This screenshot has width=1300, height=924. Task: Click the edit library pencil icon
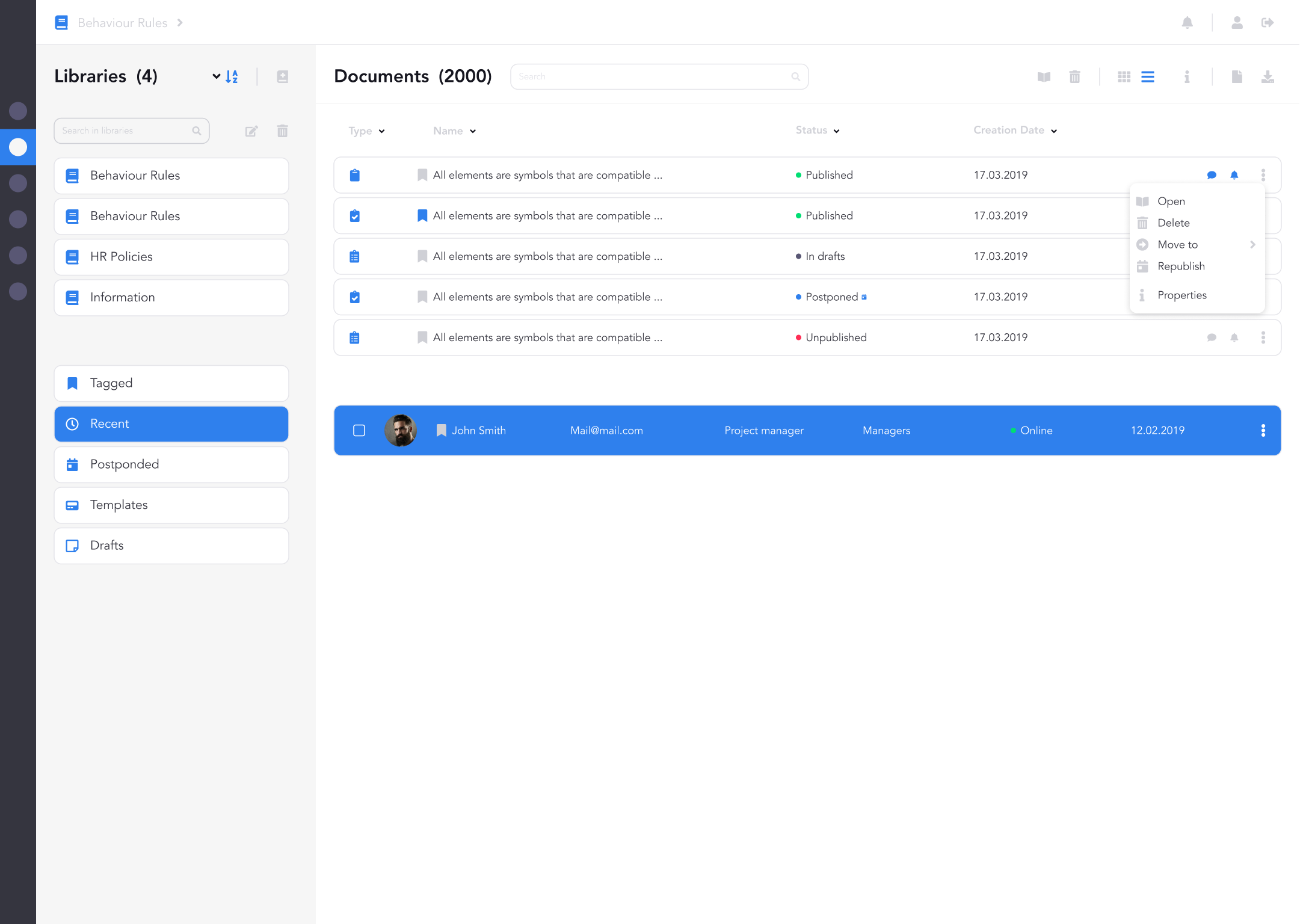(x=251, y=131)
